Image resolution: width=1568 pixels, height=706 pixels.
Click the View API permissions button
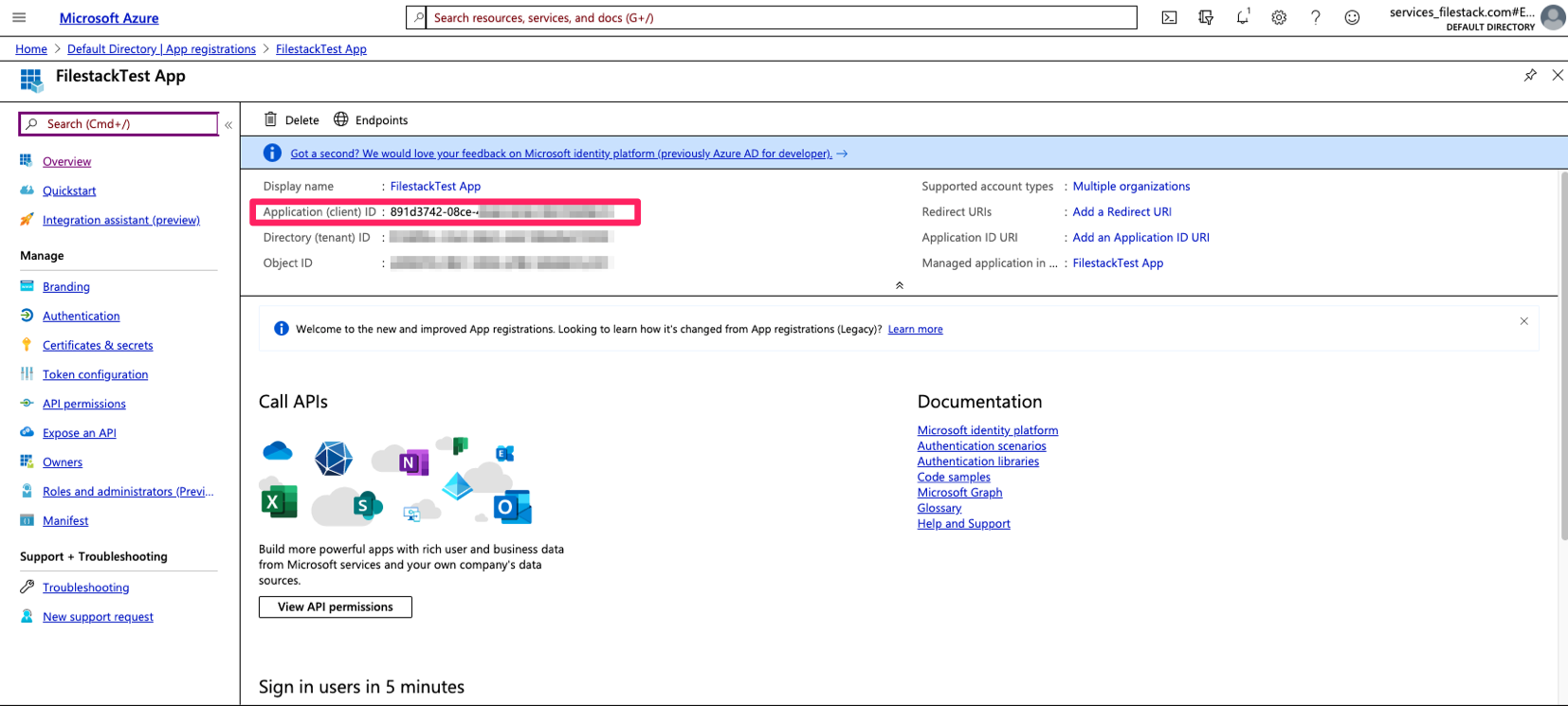click(336, 606)
